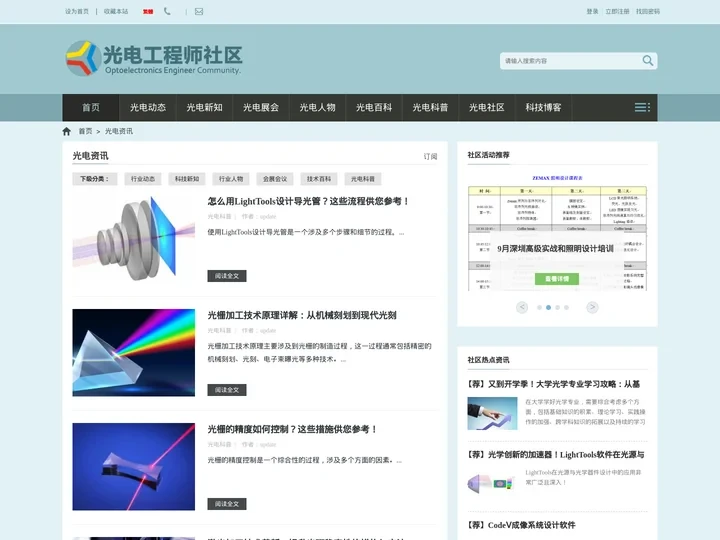Click 光电资讯 in the breadcrumb
The image size is (720, 540).
[119, 131]
